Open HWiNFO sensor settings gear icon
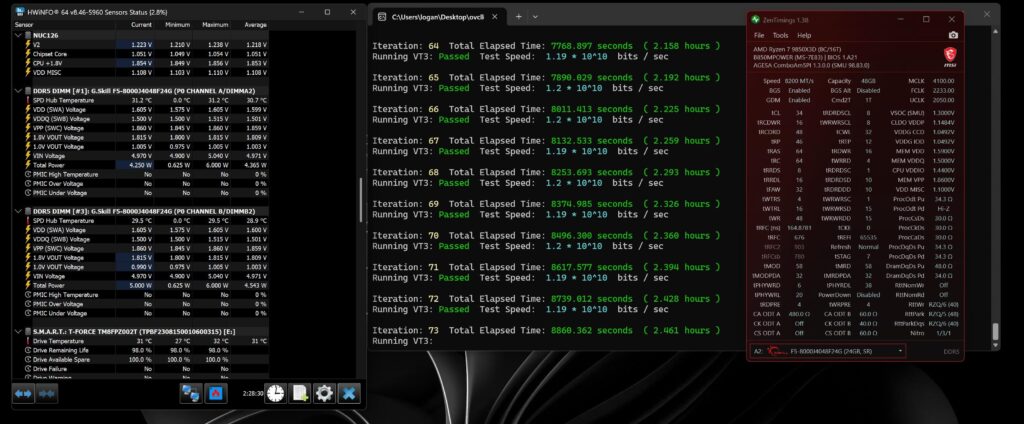 324,393
